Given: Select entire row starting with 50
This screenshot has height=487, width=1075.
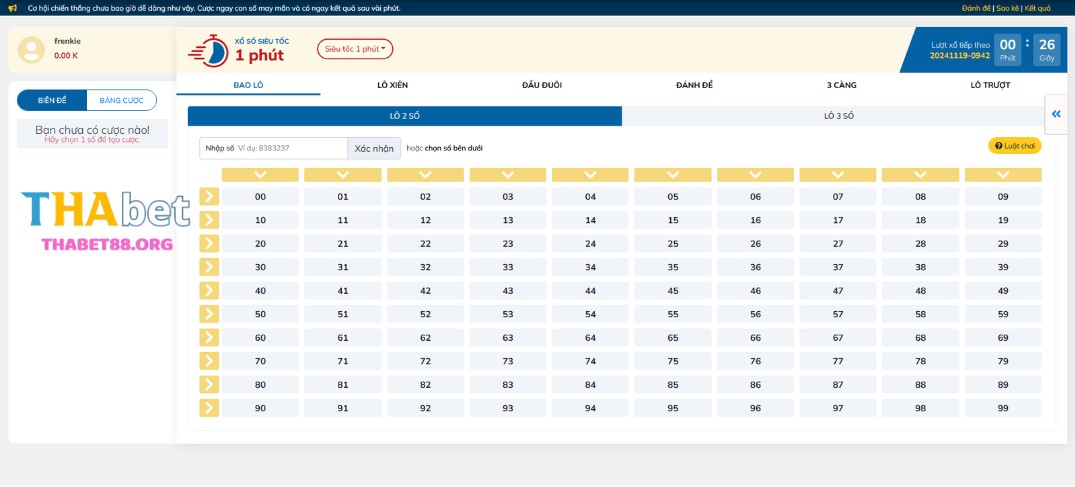Looking at the screenshot, I should [209, 314].
